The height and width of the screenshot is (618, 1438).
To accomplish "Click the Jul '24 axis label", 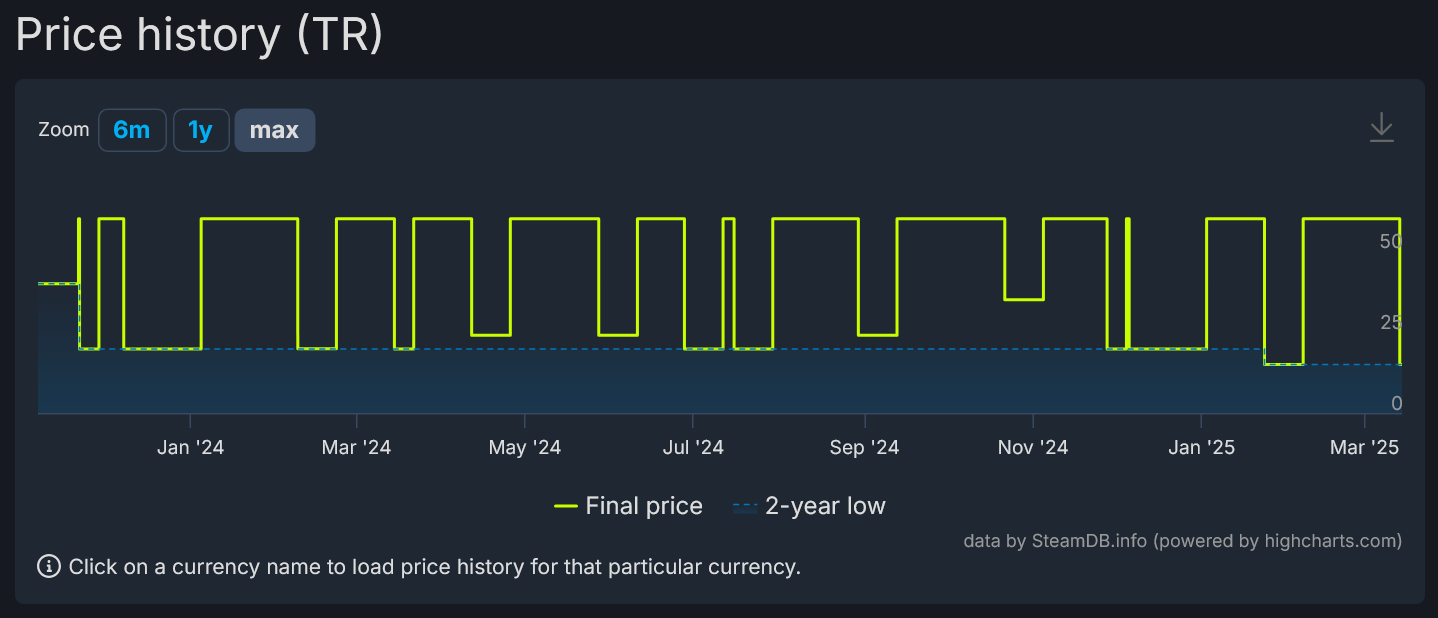I will click(x=693, y=447).
